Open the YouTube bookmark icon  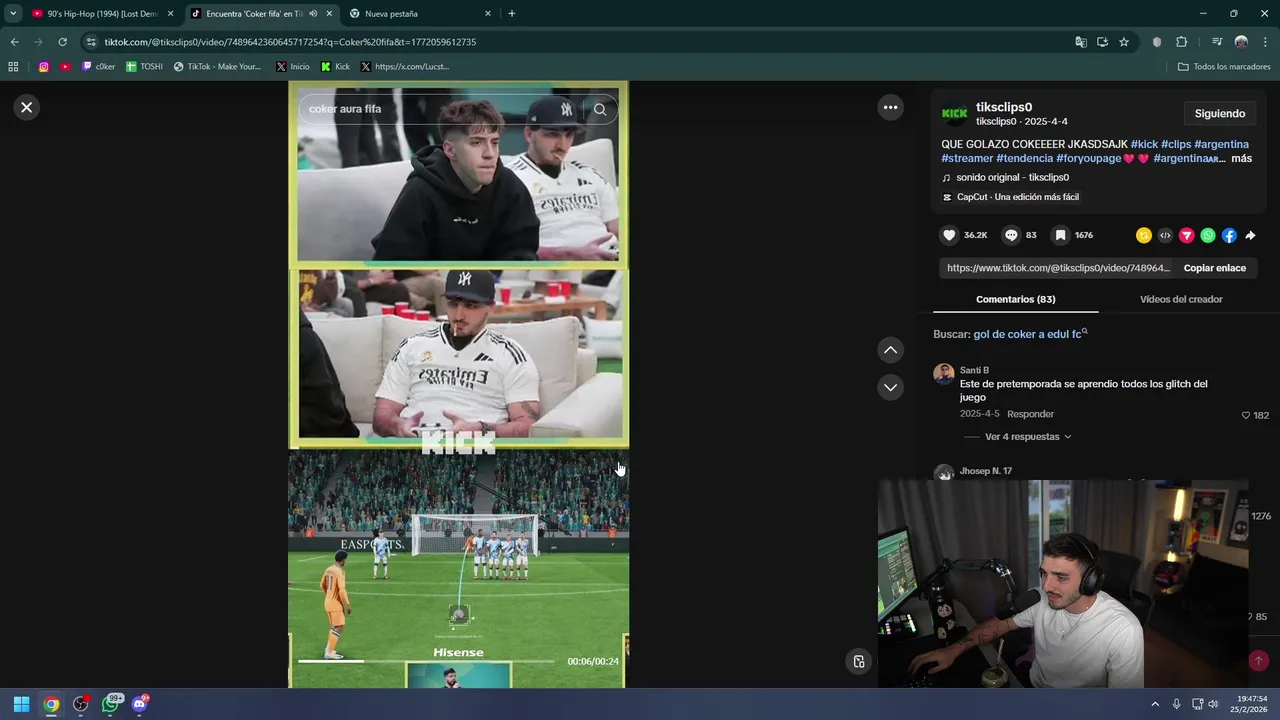[x=66, y=67]
